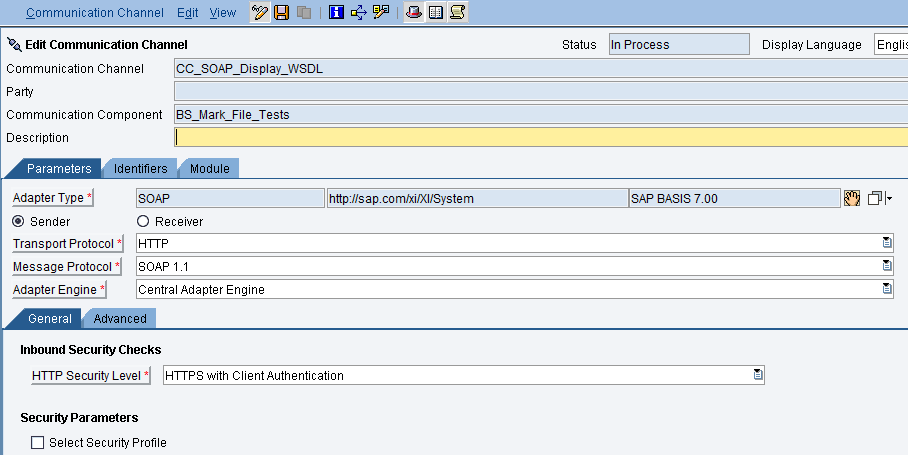Open the Adapter Engine dropdown list
Screen dimensions: 908x455
887,288
